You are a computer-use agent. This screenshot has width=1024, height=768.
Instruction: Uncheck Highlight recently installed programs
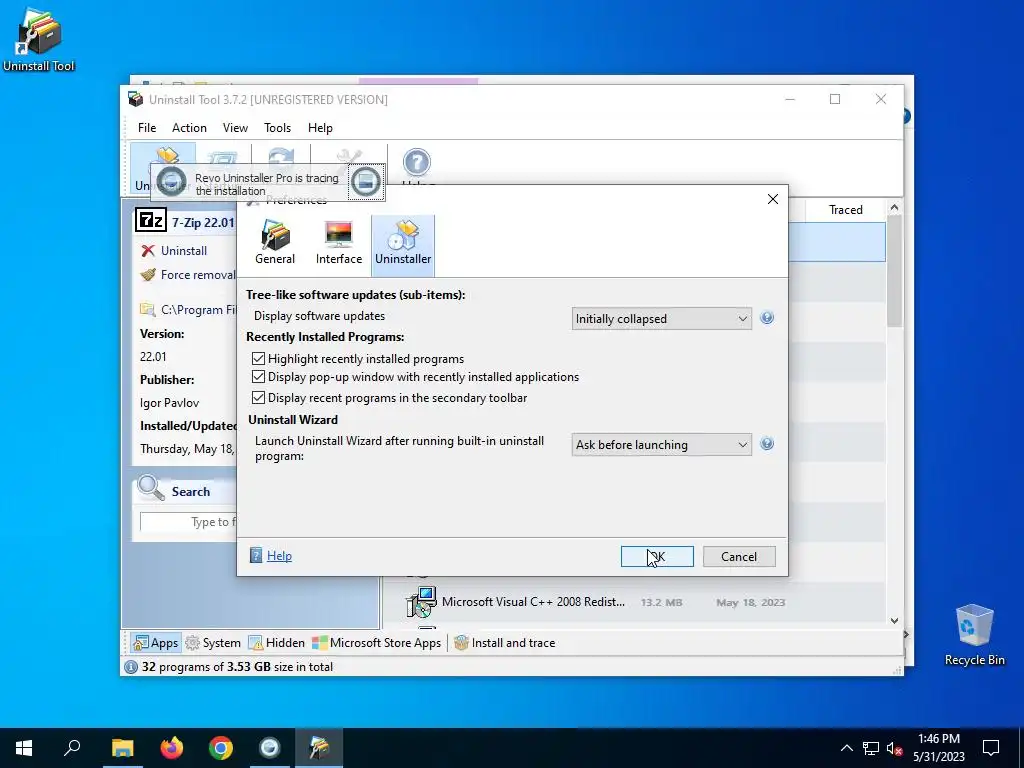[259, 359]
